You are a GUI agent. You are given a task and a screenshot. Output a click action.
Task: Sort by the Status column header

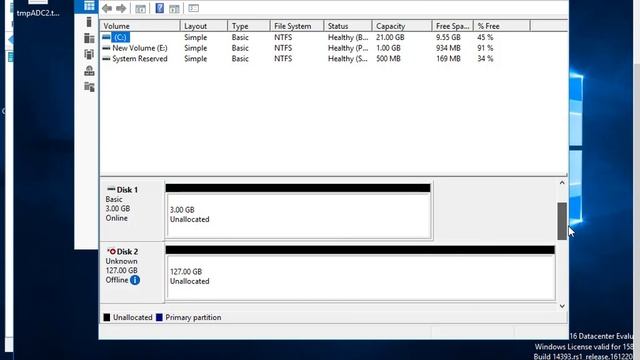coord(348,26)
